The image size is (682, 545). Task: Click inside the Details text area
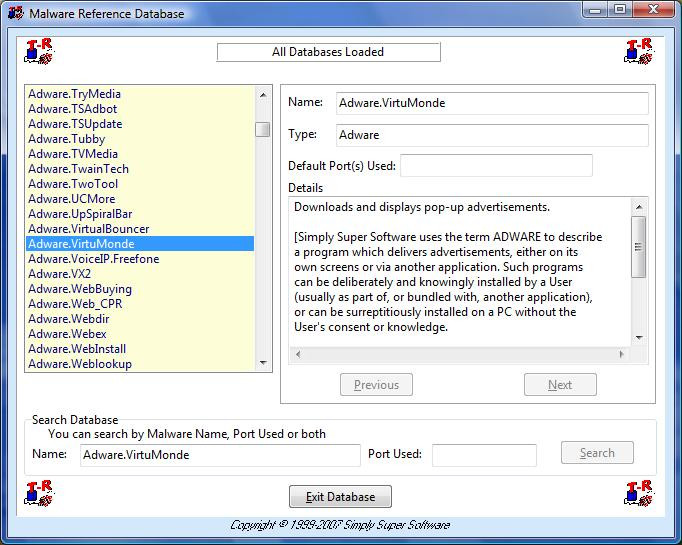460,272
